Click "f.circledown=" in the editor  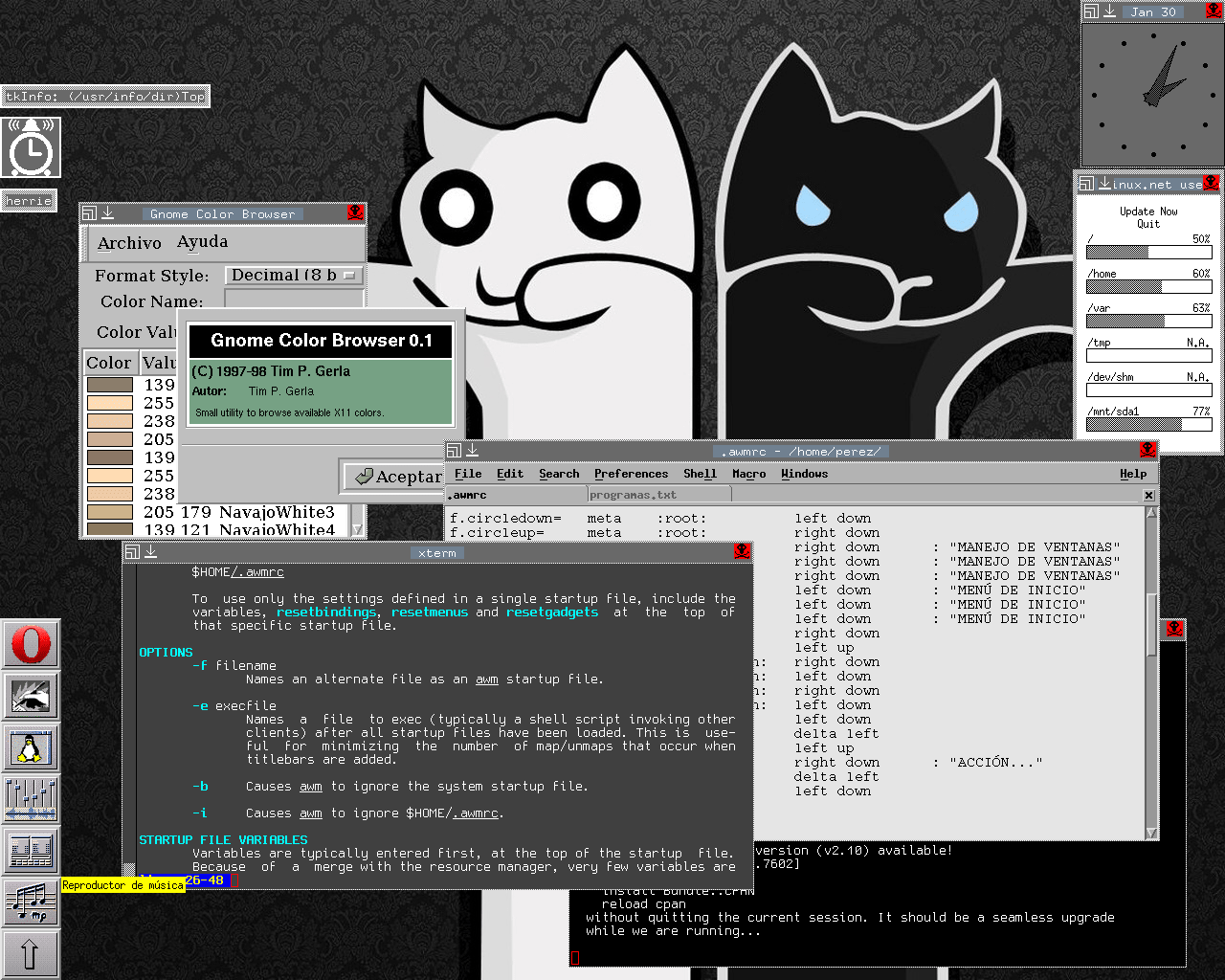tap(505, 519)
